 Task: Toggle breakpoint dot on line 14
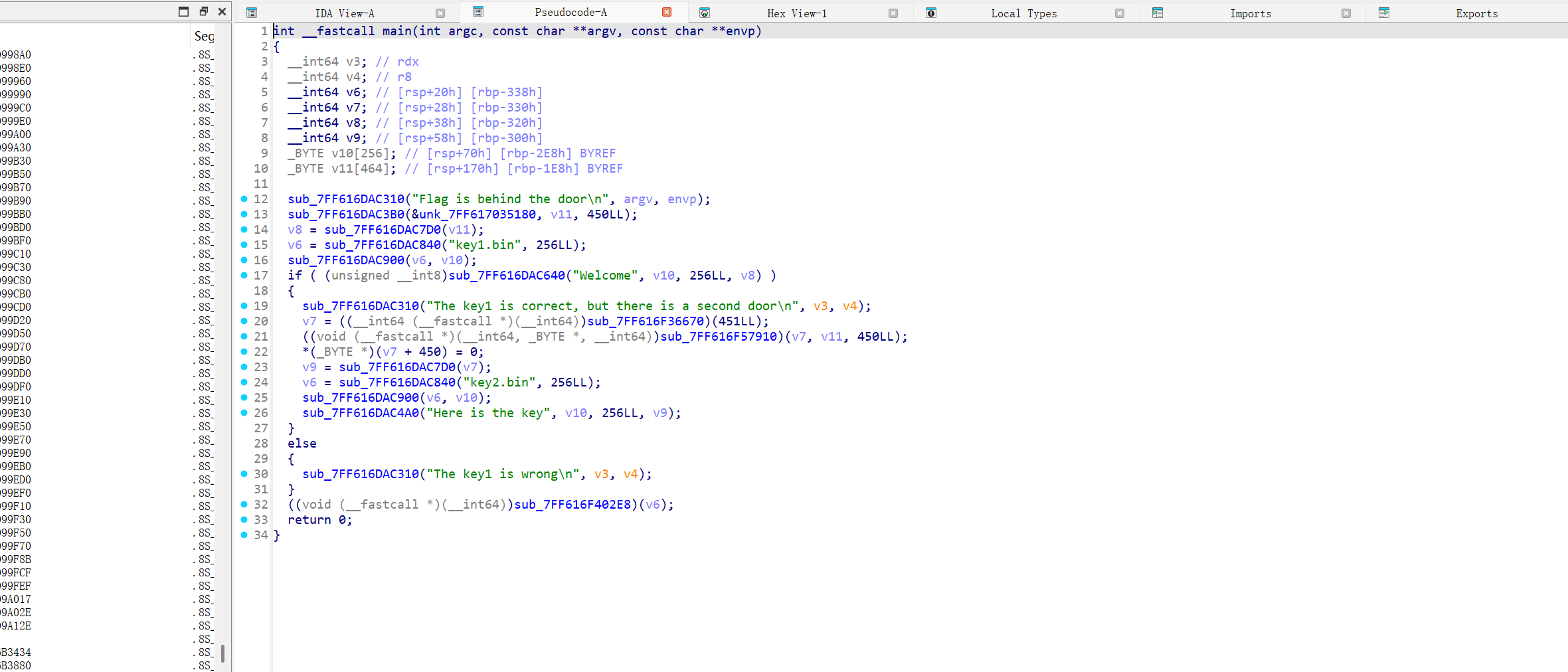coord(244,229)
